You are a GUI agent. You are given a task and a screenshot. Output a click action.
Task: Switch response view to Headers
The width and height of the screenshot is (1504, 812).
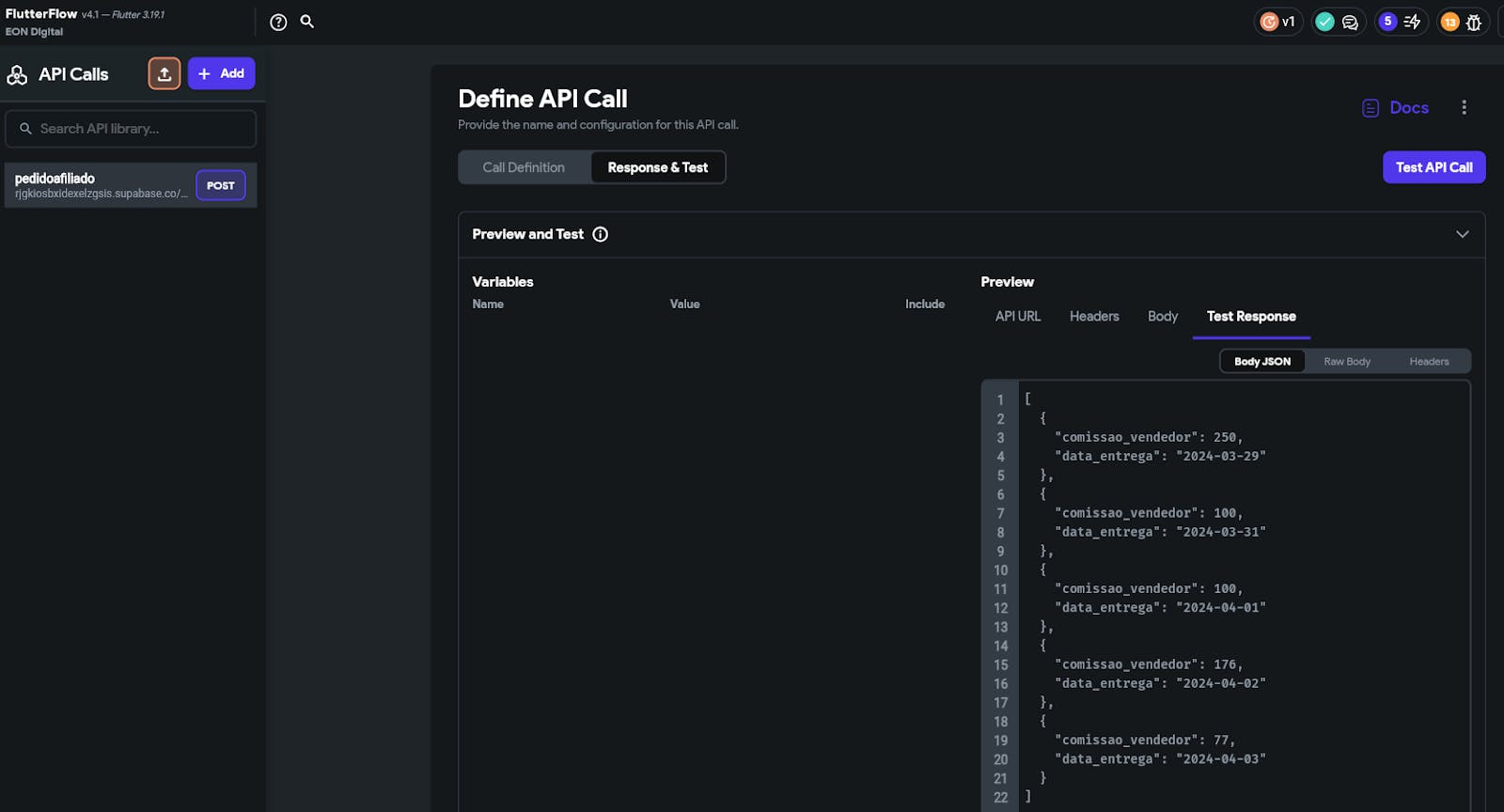click(1429, 362)
